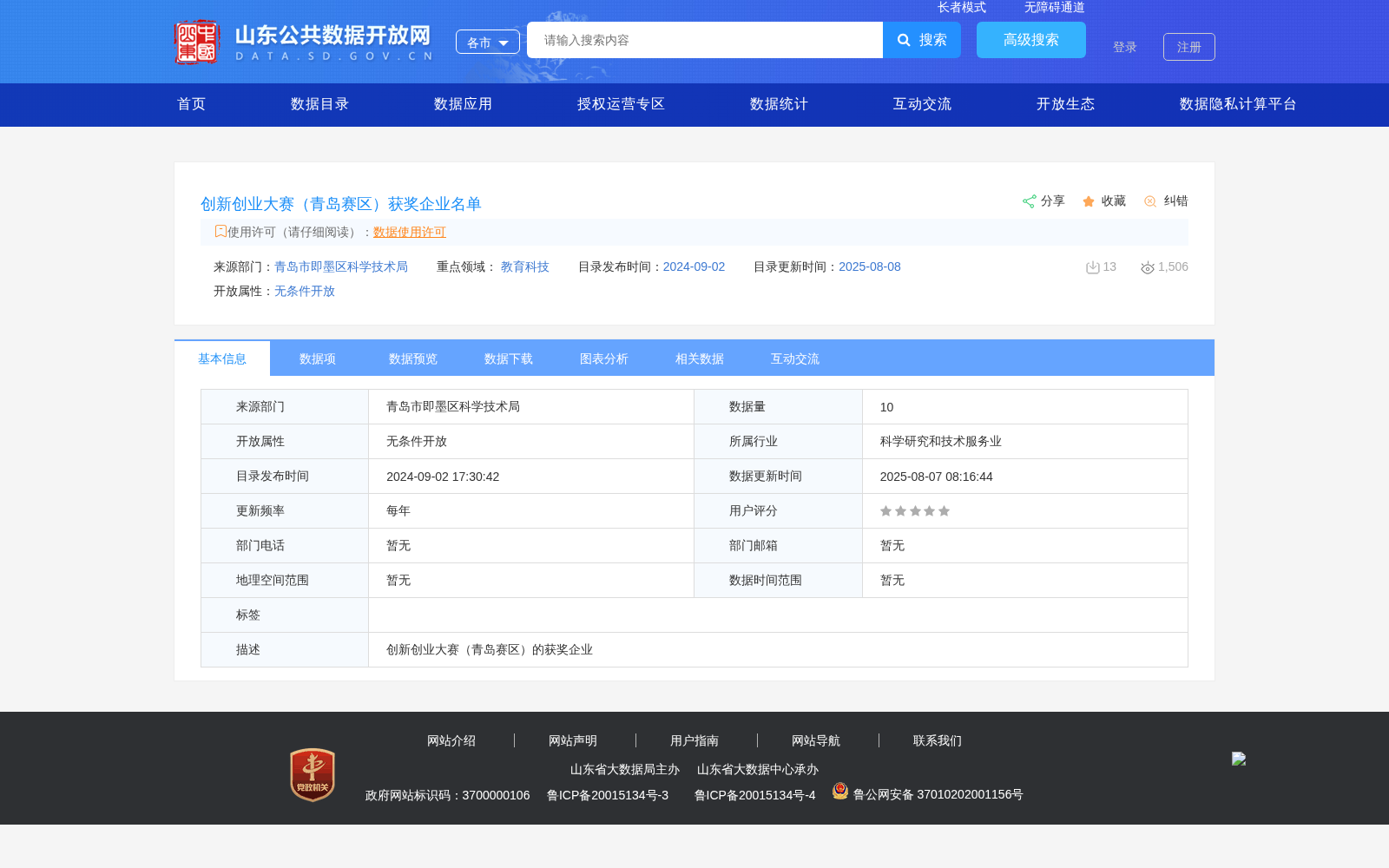This screenshot has height=868, width=1389.
Task: Rate using the first star
Action: point(885,511)
